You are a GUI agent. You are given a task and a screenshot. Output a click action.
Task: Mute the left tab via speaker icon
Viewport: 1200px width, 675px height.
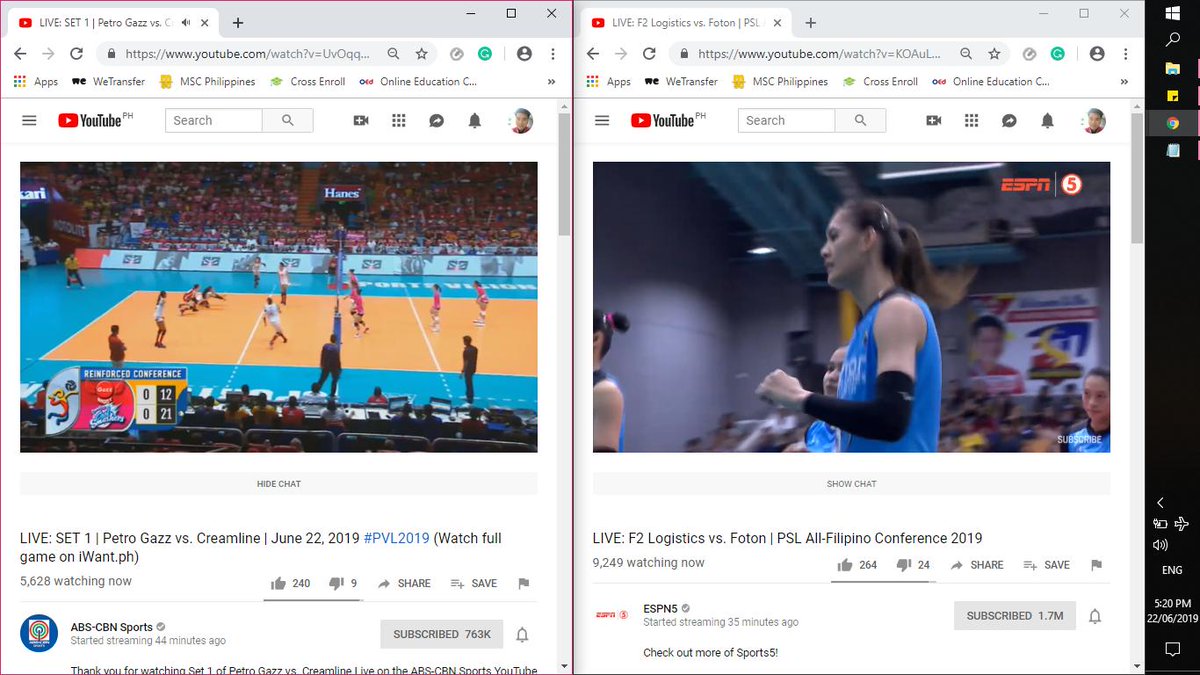(186, 22)
